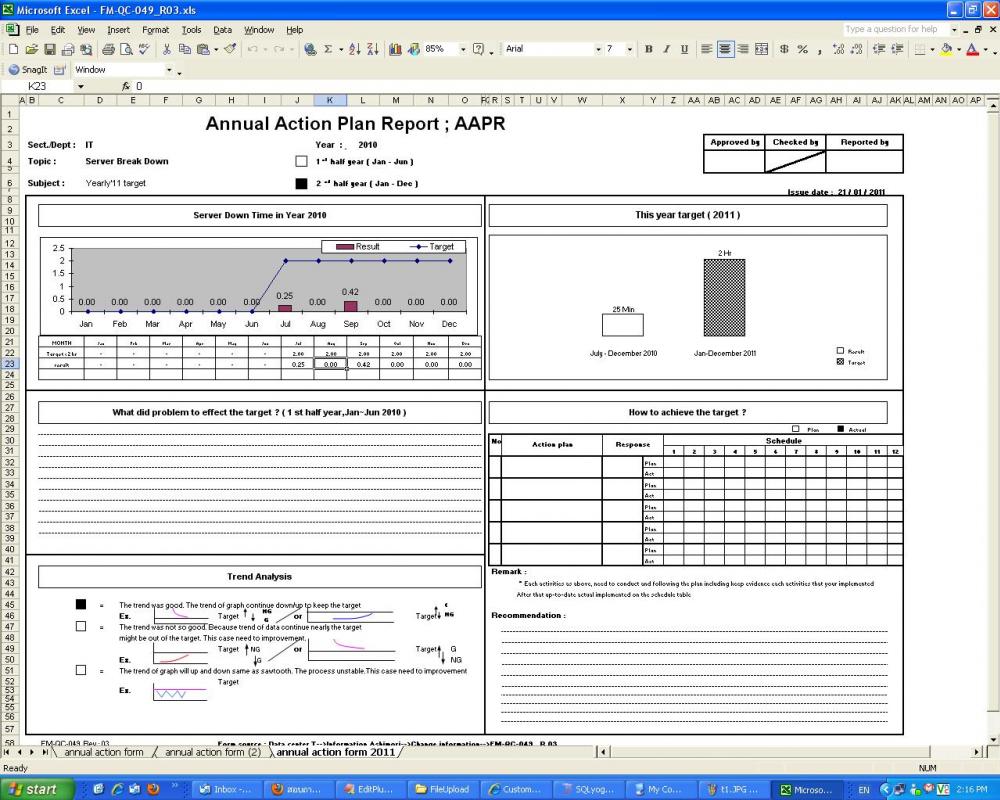The image size is (1000, 800).
Task: Print the sheet using the printer icon
Action: 108,49
